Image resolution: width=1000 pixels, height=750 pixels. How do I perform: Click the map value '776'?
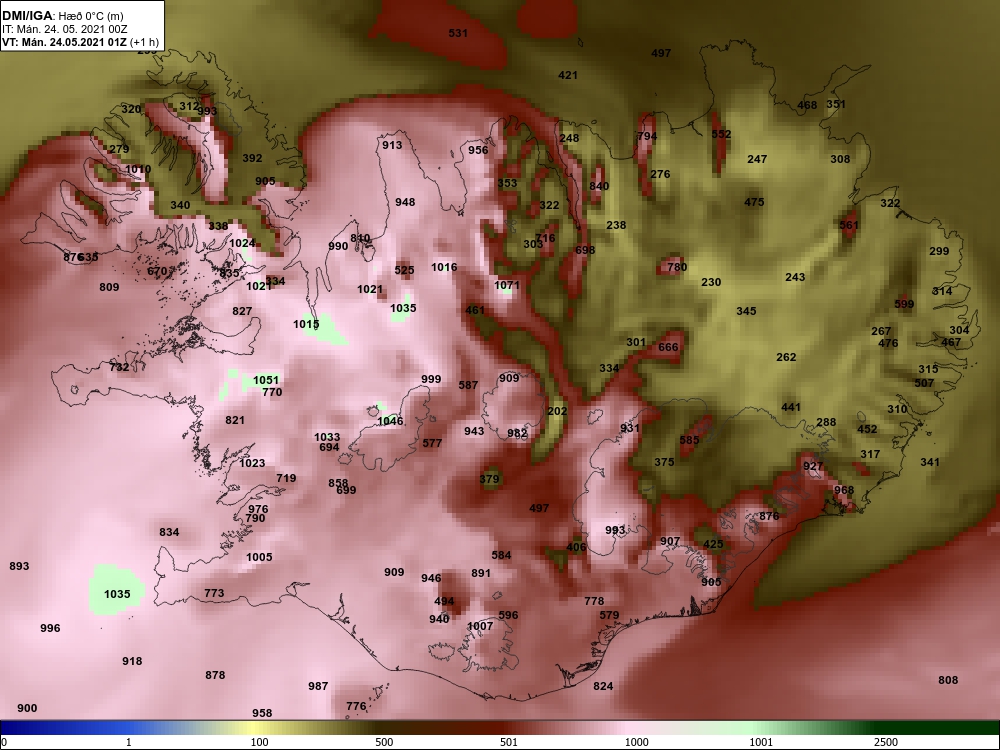tap(356, 707)
